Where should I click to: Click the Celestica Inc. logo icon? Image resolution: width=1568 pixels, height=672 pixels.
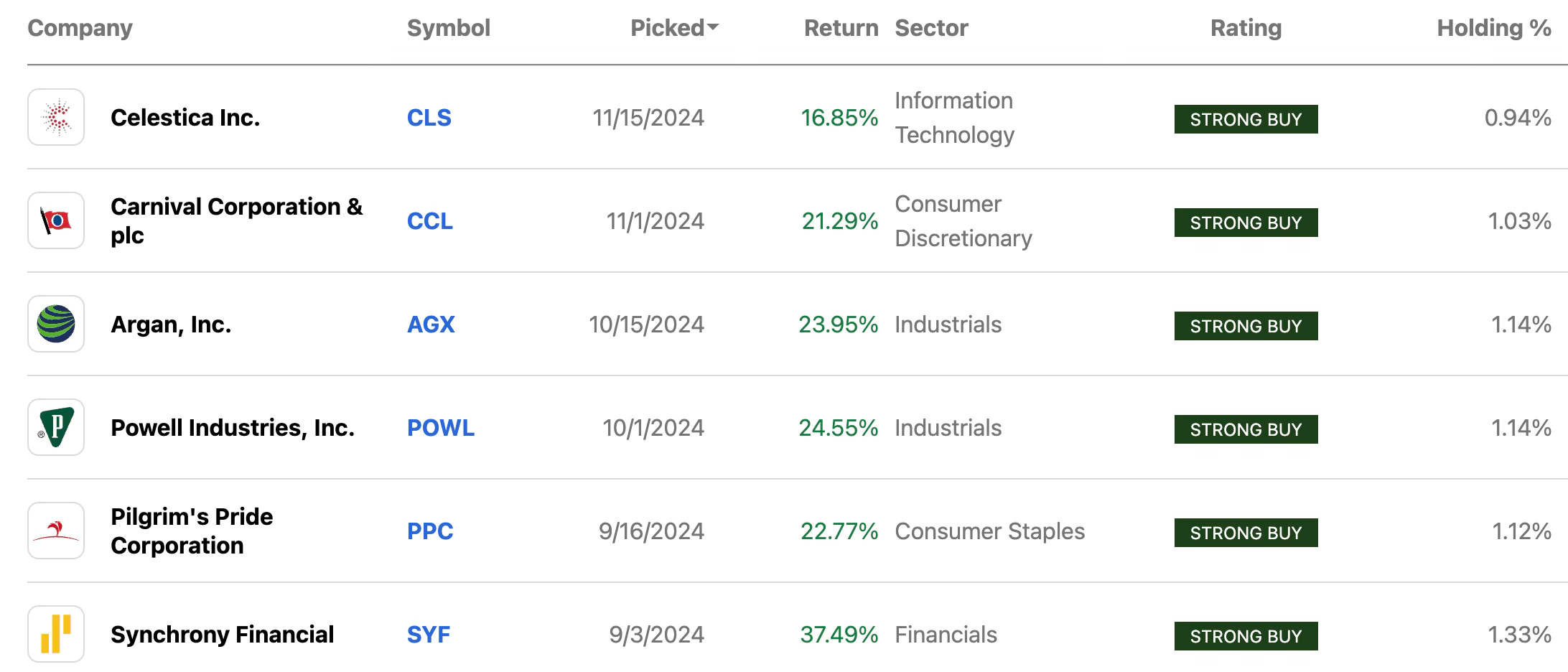click(x=56, y=117)
